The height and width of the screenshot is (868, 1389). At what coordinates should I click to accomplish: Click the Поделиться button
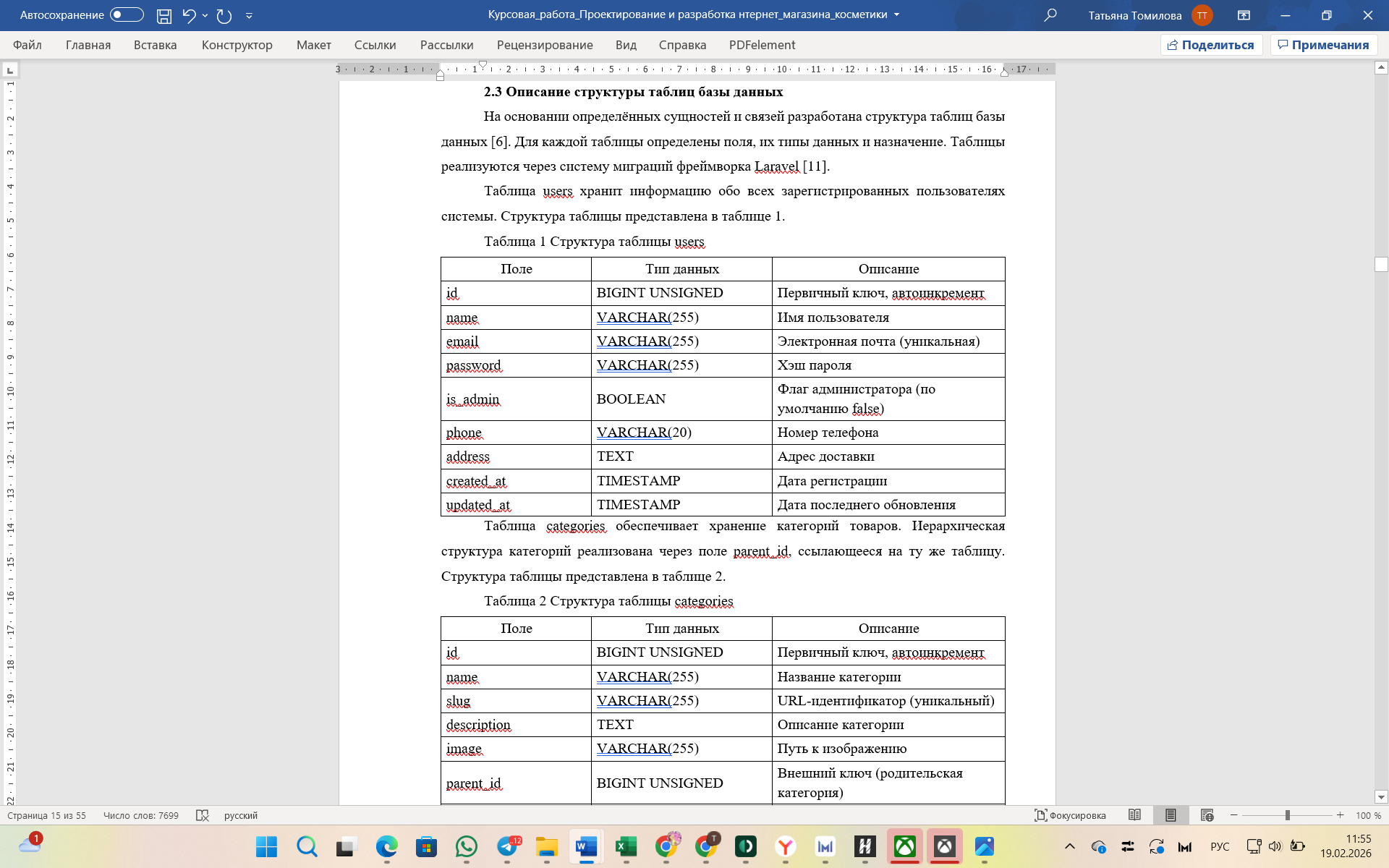pyautogui.click(x=1211, y=45)
